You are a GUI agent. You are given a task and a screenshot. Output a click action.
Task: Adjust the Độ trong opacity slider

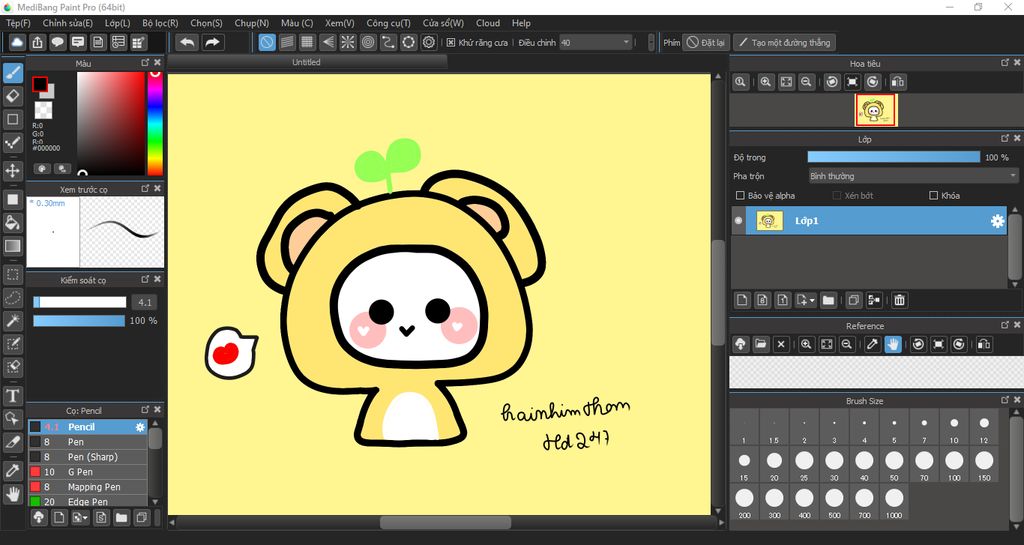(893, 157)
